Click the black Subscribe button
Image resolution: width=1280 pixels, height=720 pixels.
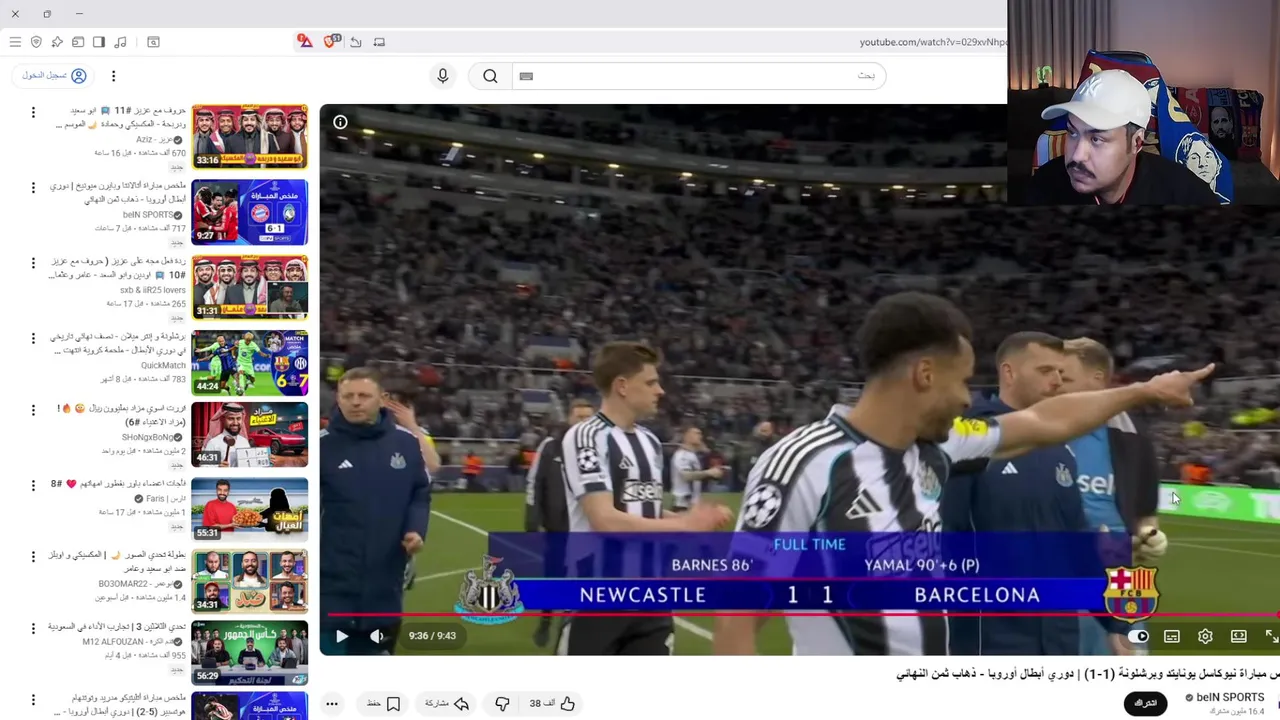1146,704
